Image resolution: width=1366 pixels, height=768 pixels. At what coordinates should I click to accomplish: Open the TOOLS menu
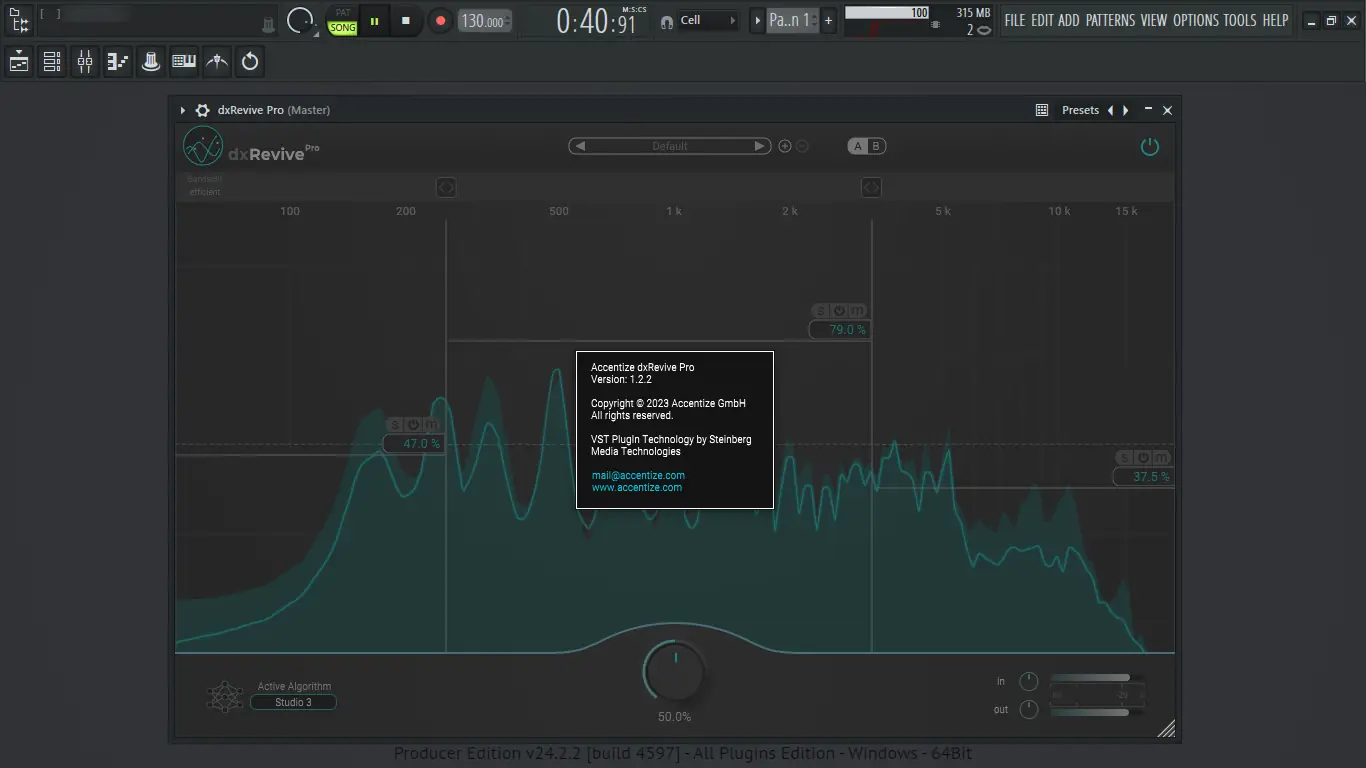click(x=1240, y=20)
